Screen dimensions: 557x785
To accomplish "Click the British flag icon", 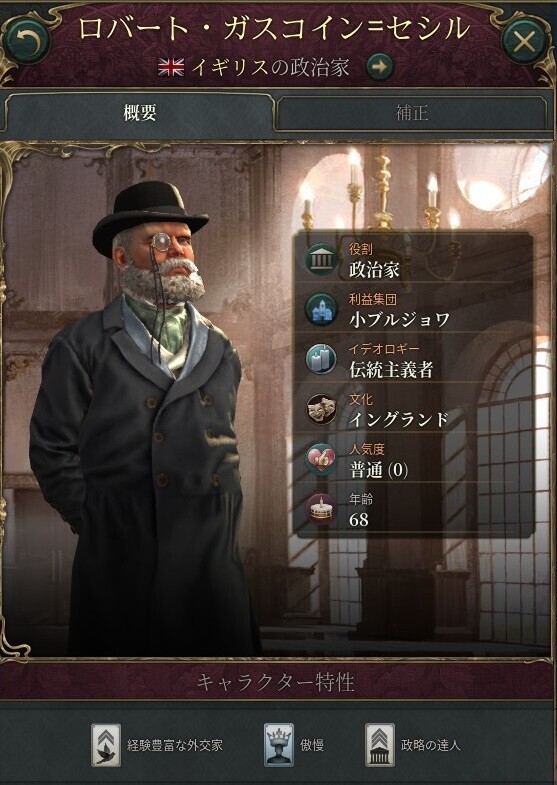I will pyautogui.click(x=171, y=67).
